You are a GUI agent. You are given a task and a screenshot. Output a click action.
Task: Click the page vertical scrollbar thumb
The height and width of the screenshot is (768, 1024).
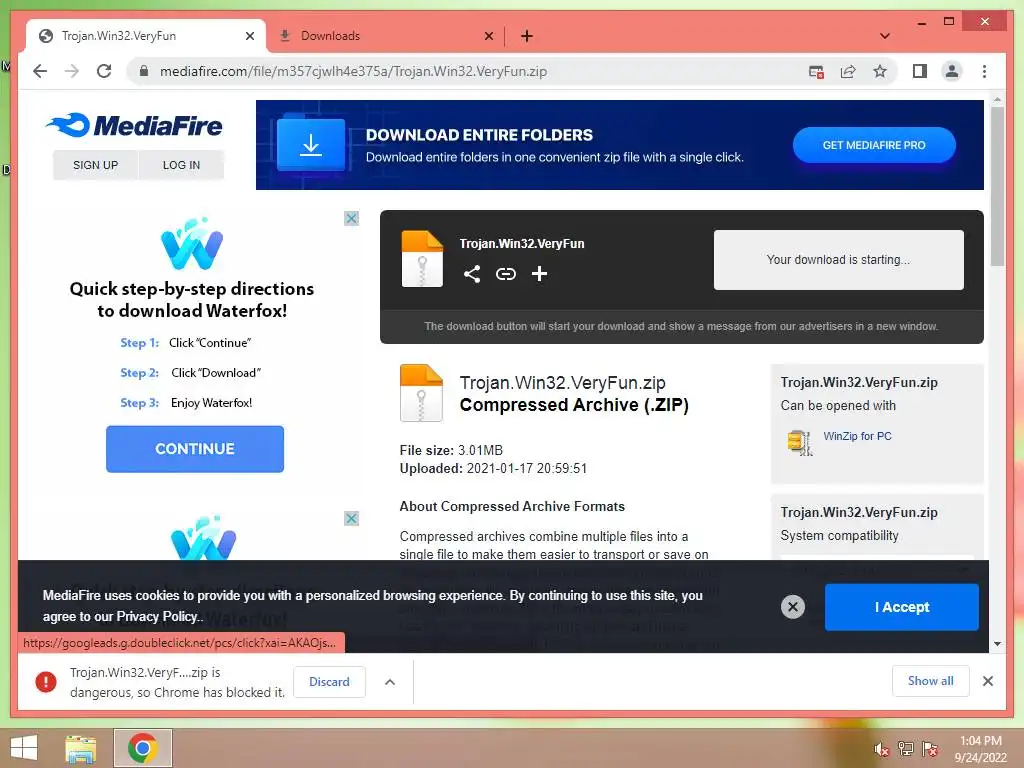(997, 186)
